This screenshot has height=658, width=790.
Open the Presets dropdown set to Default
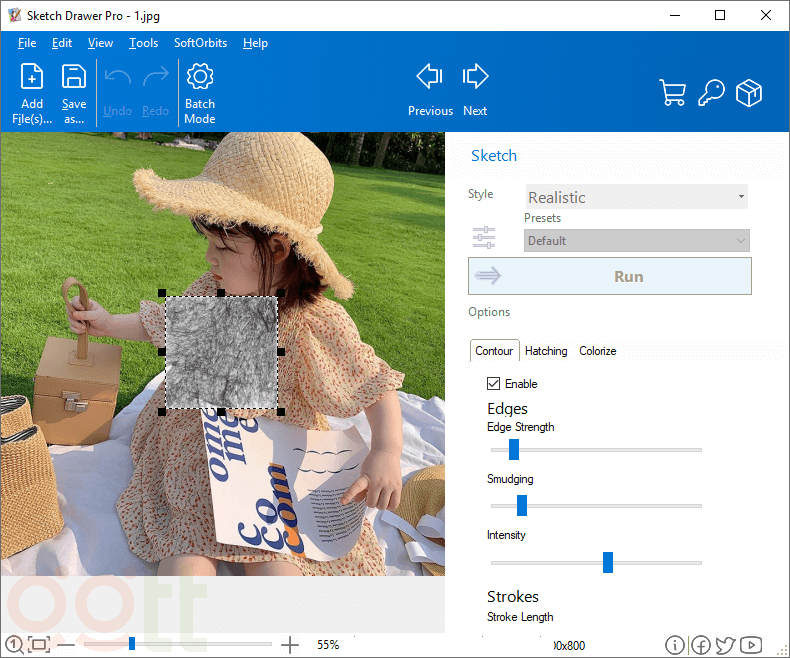point(637,241)
